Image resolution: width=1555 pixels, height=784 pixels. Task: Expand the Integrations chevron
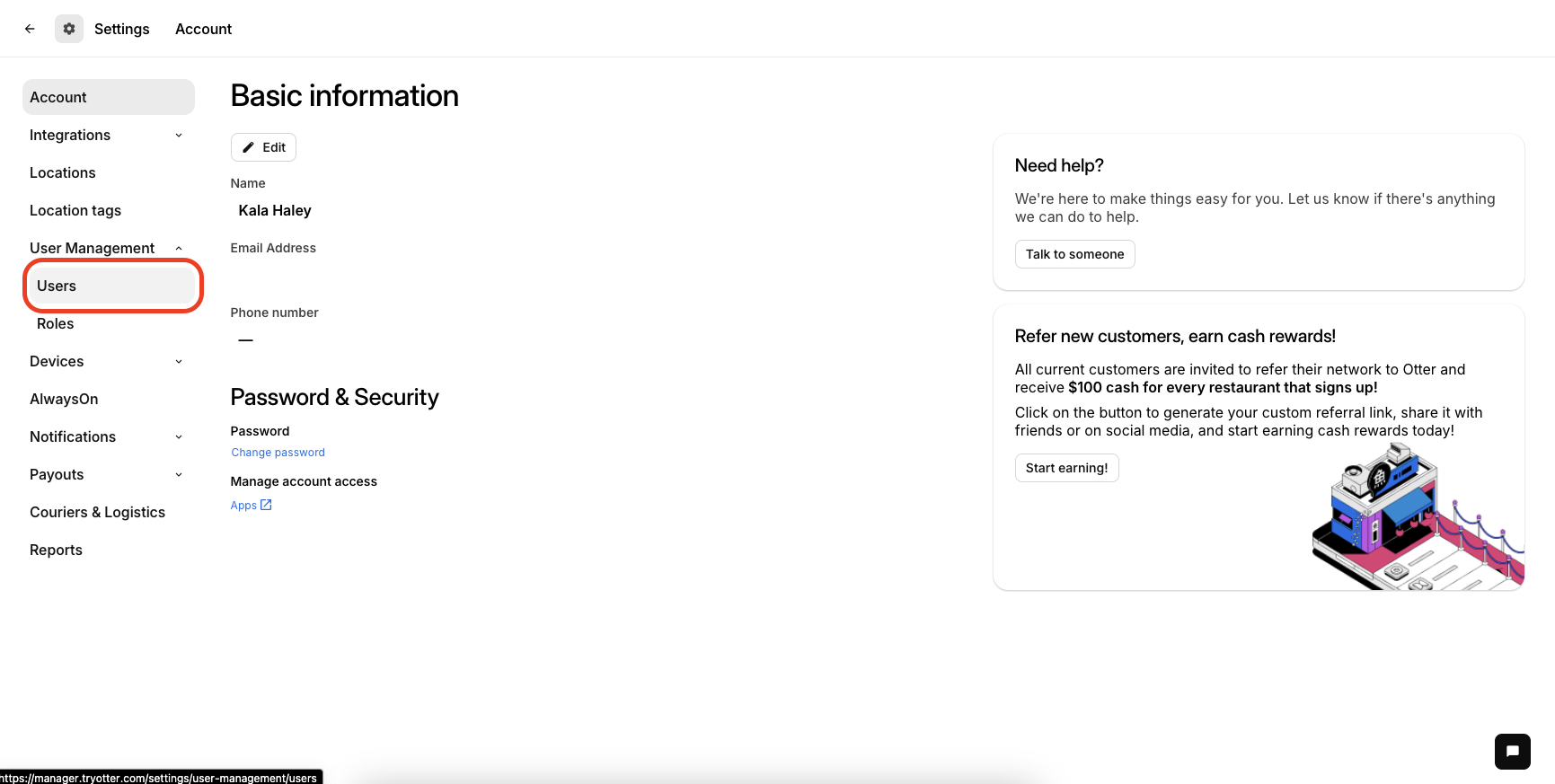tap(179, 135)
